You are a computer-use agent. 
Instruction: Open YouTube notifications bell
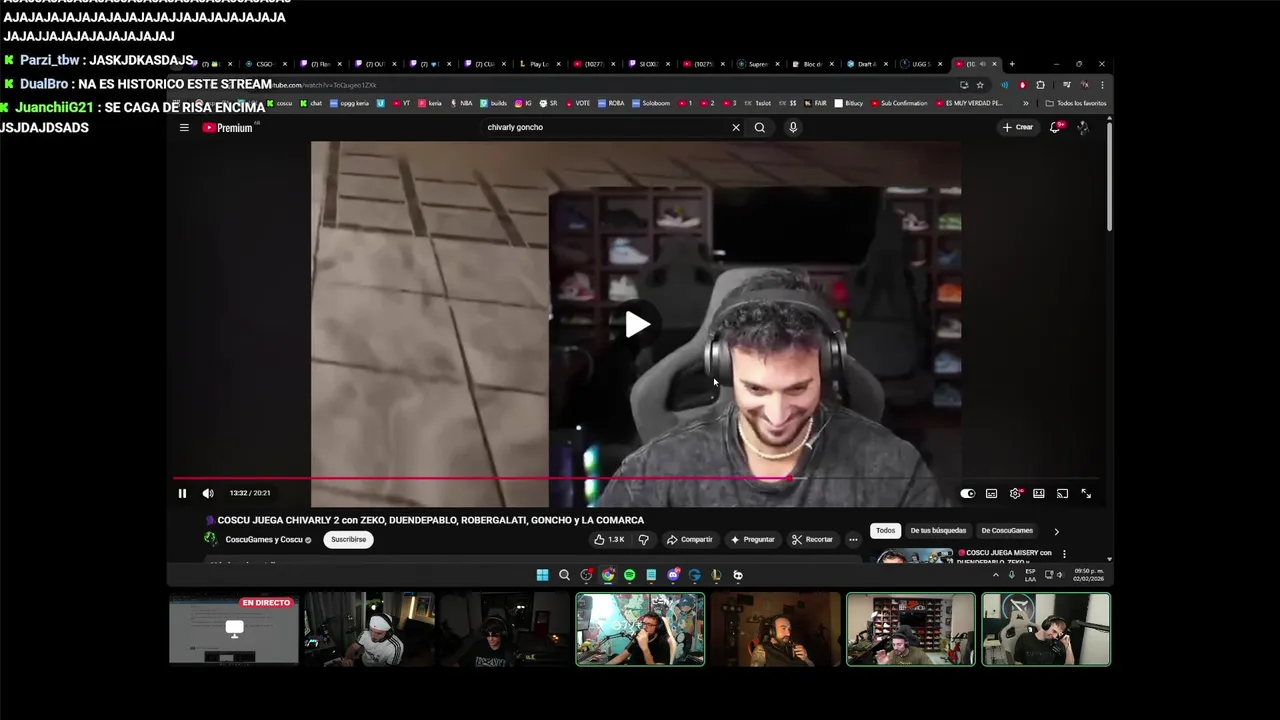(x=1055, y=127)
